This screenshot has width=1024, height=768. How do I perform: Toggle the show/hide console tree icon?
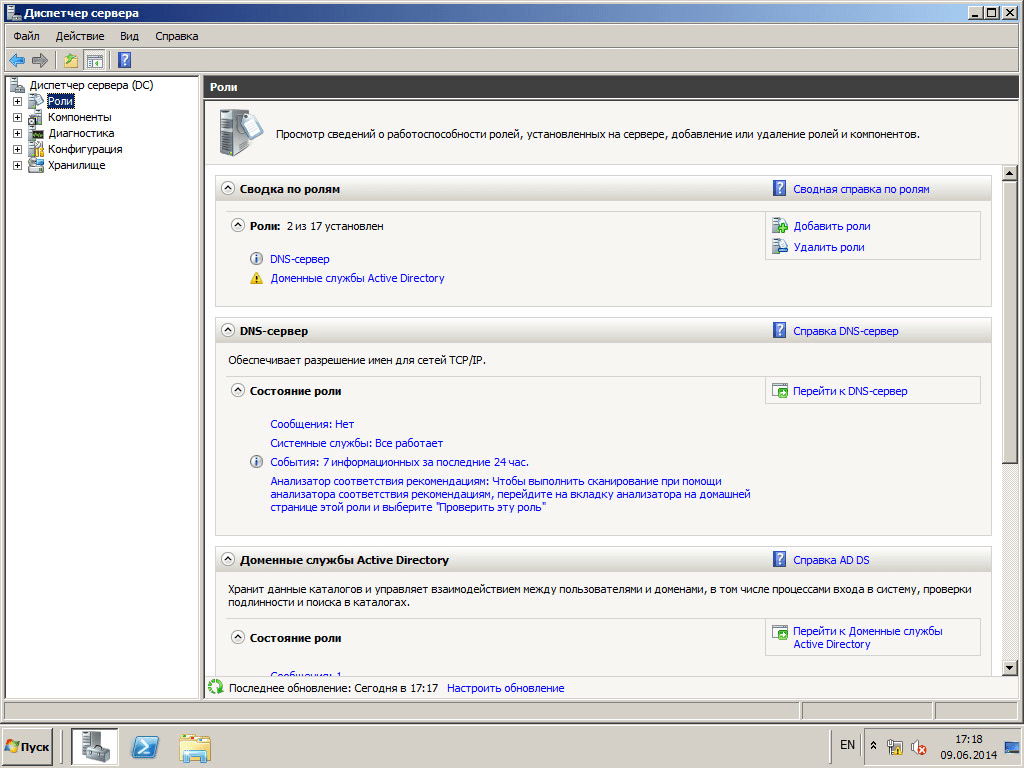tap(94, 60)
